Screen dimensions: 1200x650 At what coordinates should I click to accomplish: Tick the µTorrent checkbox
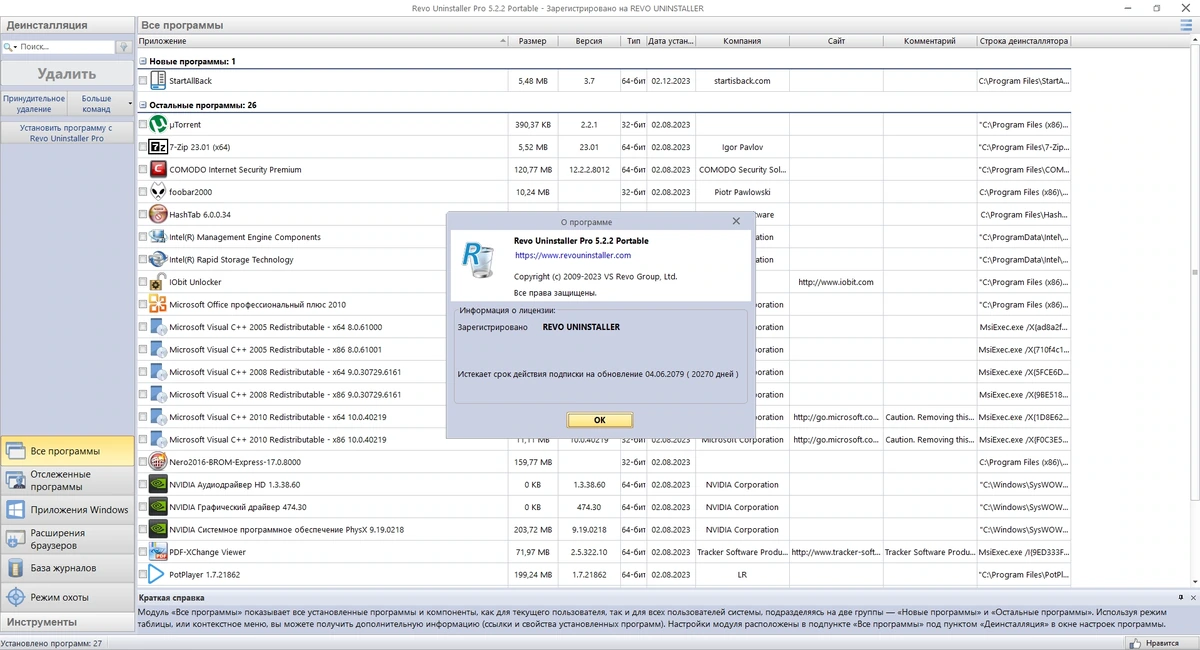(x=143, y=125)
